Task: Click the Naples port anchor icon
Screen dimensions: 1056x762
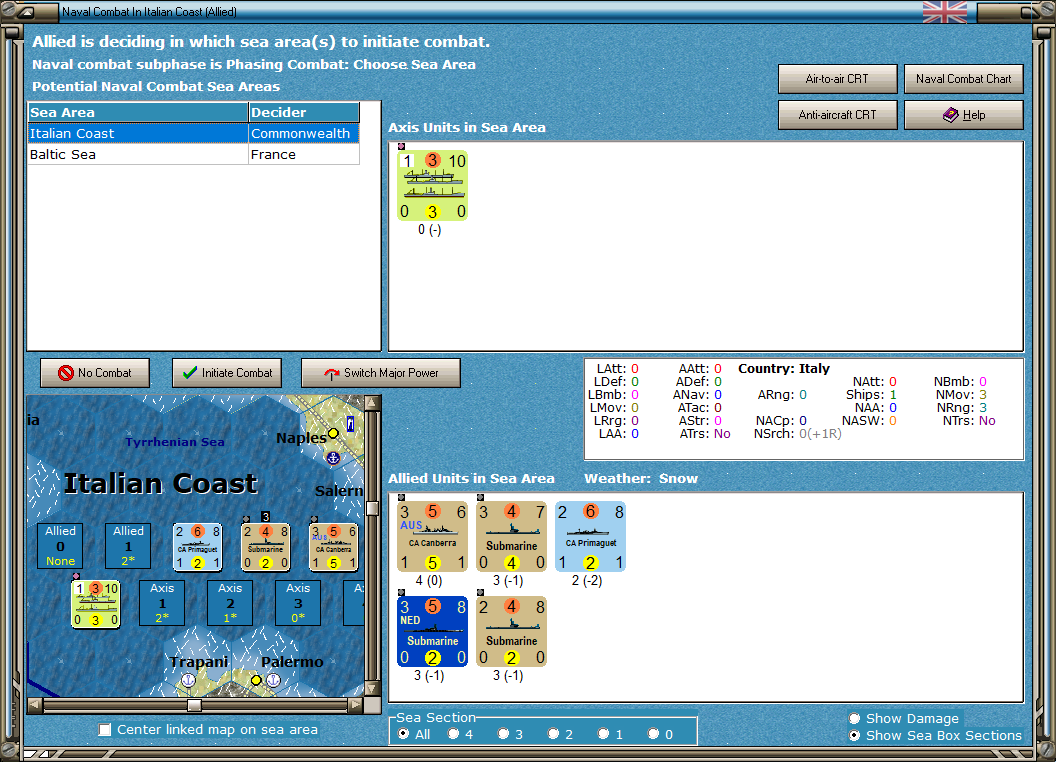Action: click(x=333, y=458)
